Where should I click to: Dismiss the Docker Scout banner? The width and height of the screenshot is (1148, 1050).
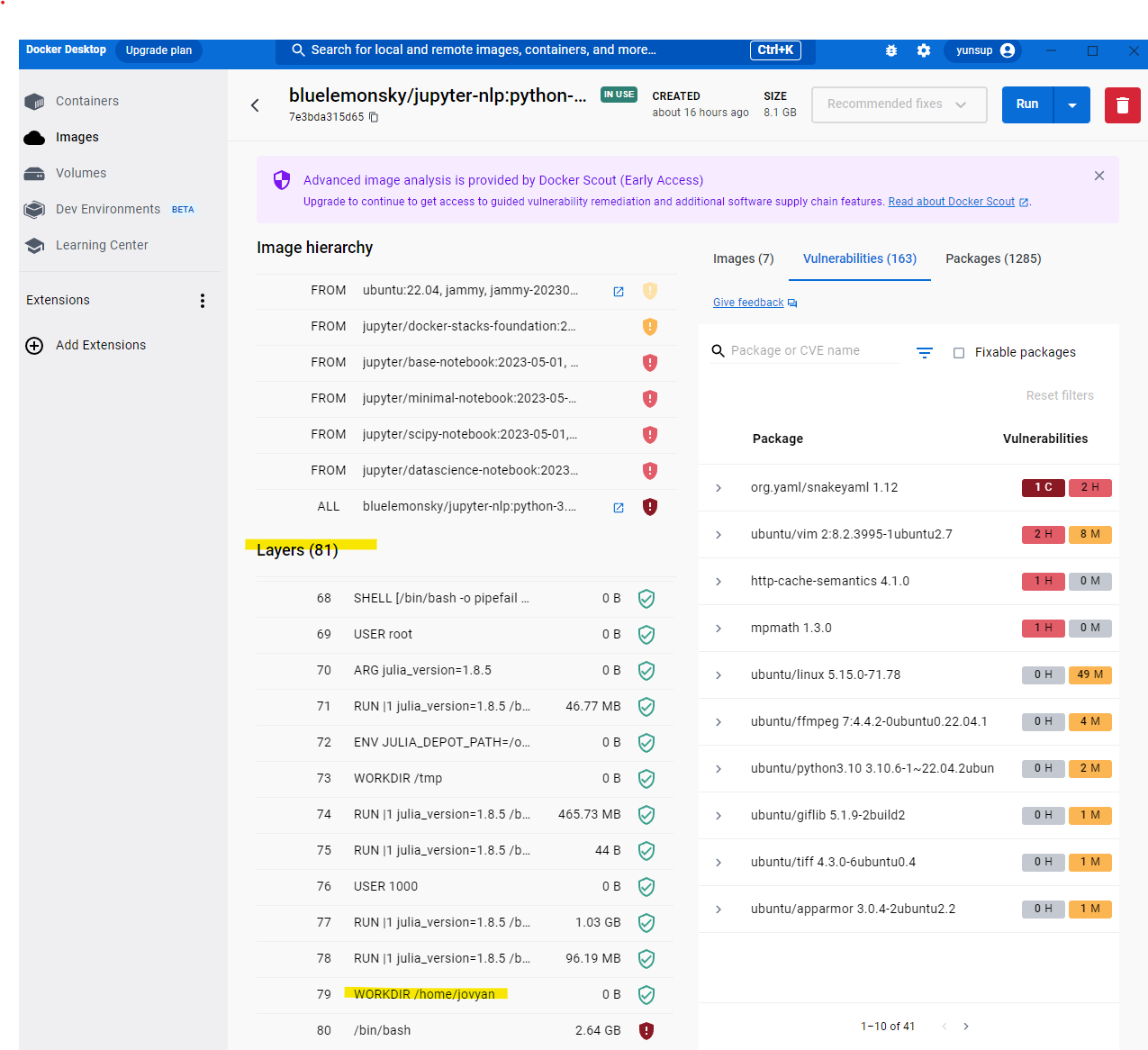(x=1099, y=176)
